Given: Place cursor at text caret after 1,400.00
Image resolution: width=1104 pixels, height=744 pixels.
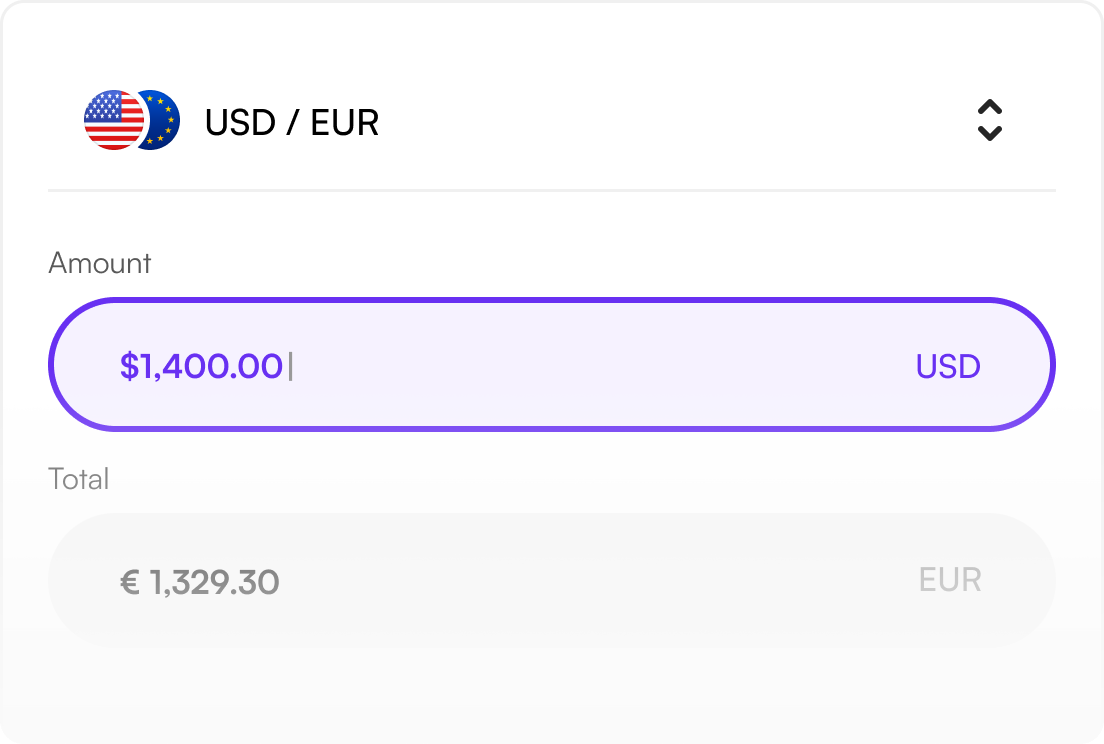Looking at the screenshot, I should click(291, 366).
